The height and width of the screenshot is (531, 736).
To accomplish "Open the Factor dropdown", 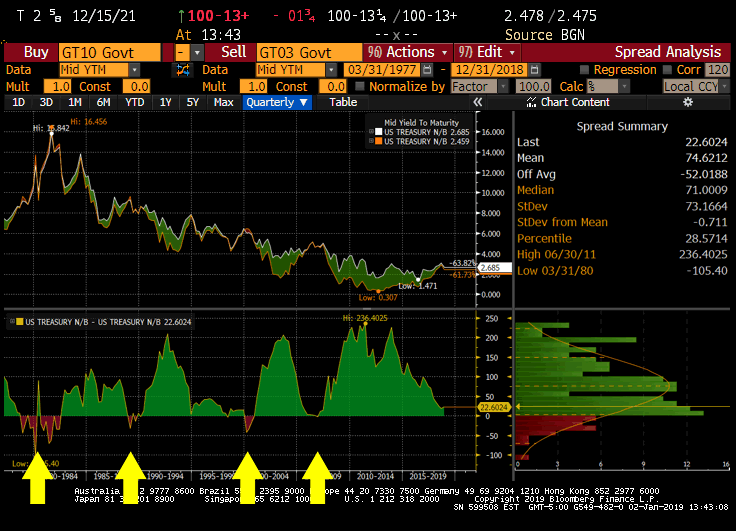I will pos(503,86).
